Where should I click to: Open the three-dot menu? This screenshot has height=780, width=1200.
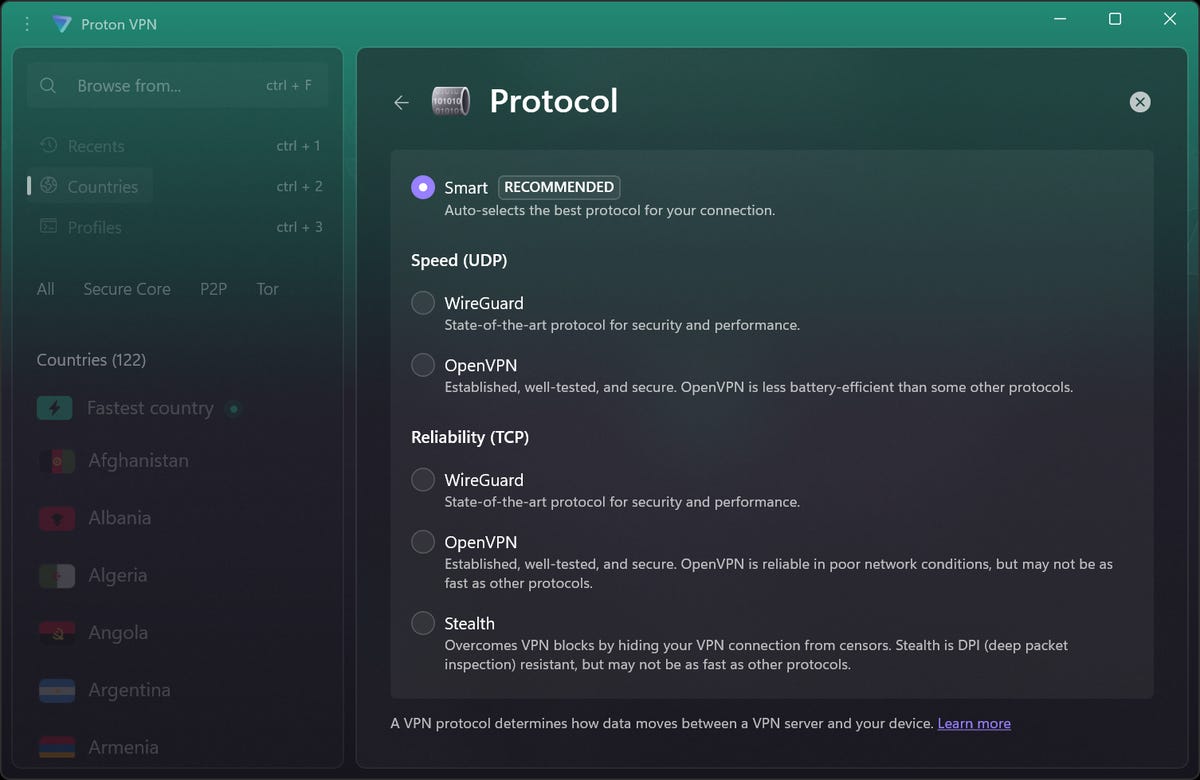26,23
